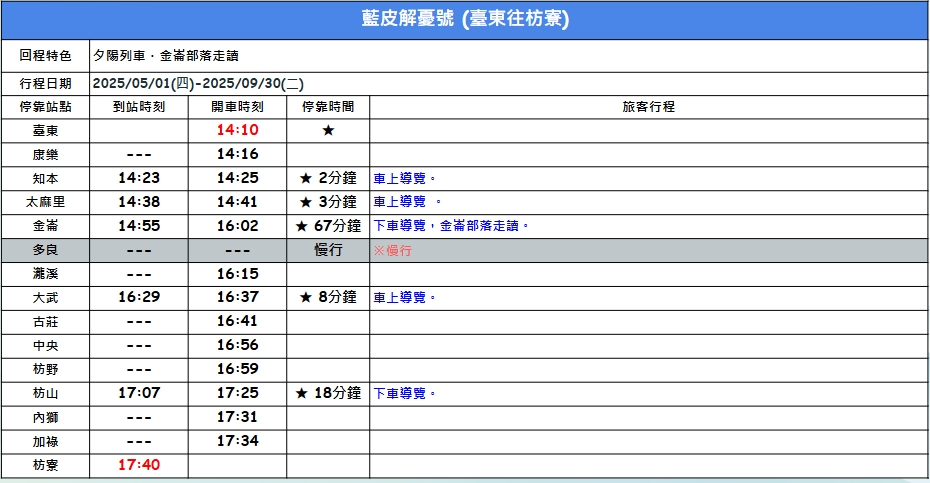The width and height of the screenshot is (930, 483).
Task: Select the 康樂 station cell
Action: pos(45,154)
